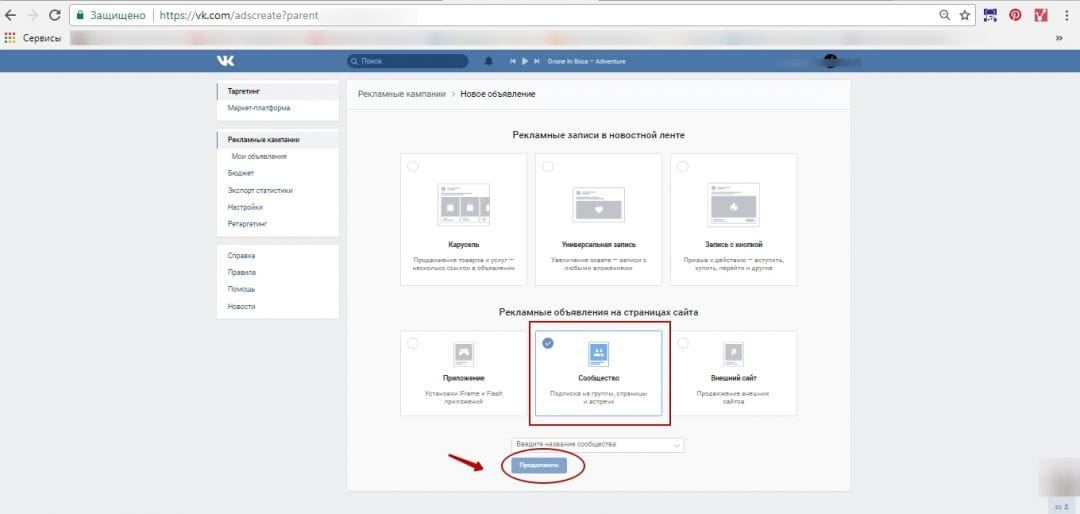
Task: Click the bookmark star in address bar
Action: 965,15
